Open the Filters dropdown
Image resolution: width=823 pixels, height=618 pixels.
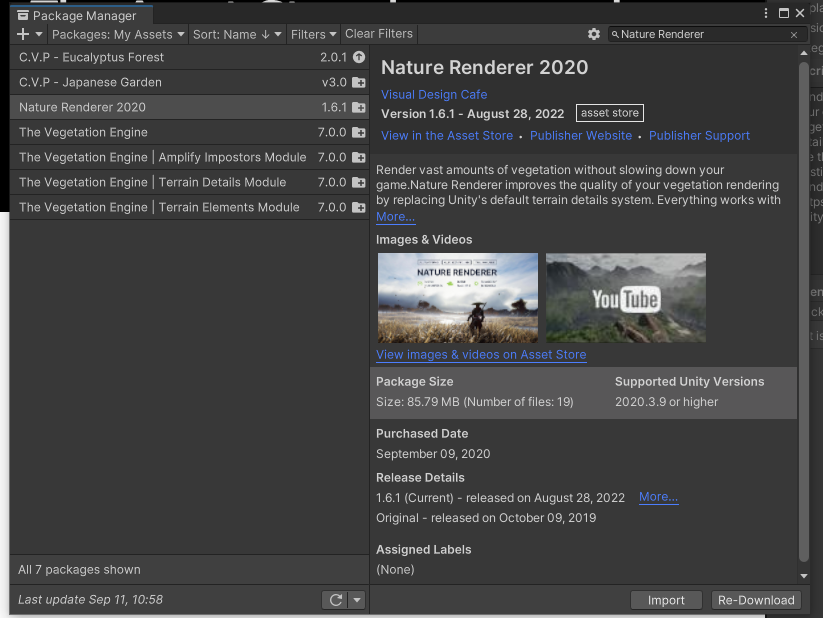click(313, 35)
